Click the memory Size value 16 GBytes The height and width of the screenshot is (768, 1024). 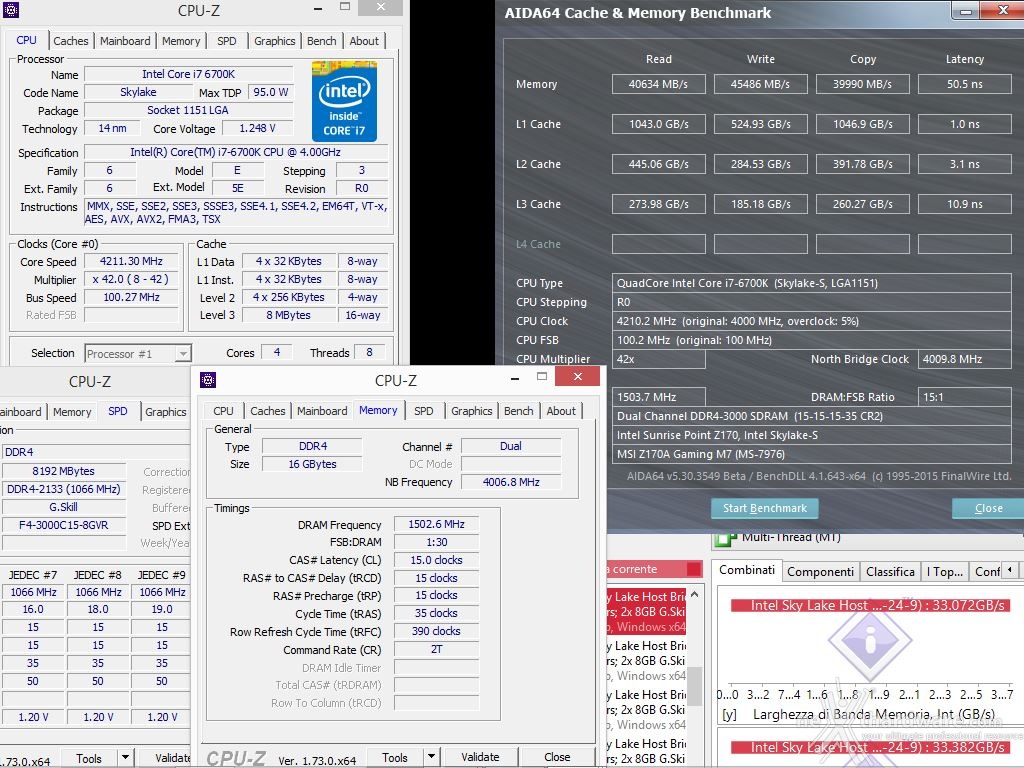tap(312, 464)
